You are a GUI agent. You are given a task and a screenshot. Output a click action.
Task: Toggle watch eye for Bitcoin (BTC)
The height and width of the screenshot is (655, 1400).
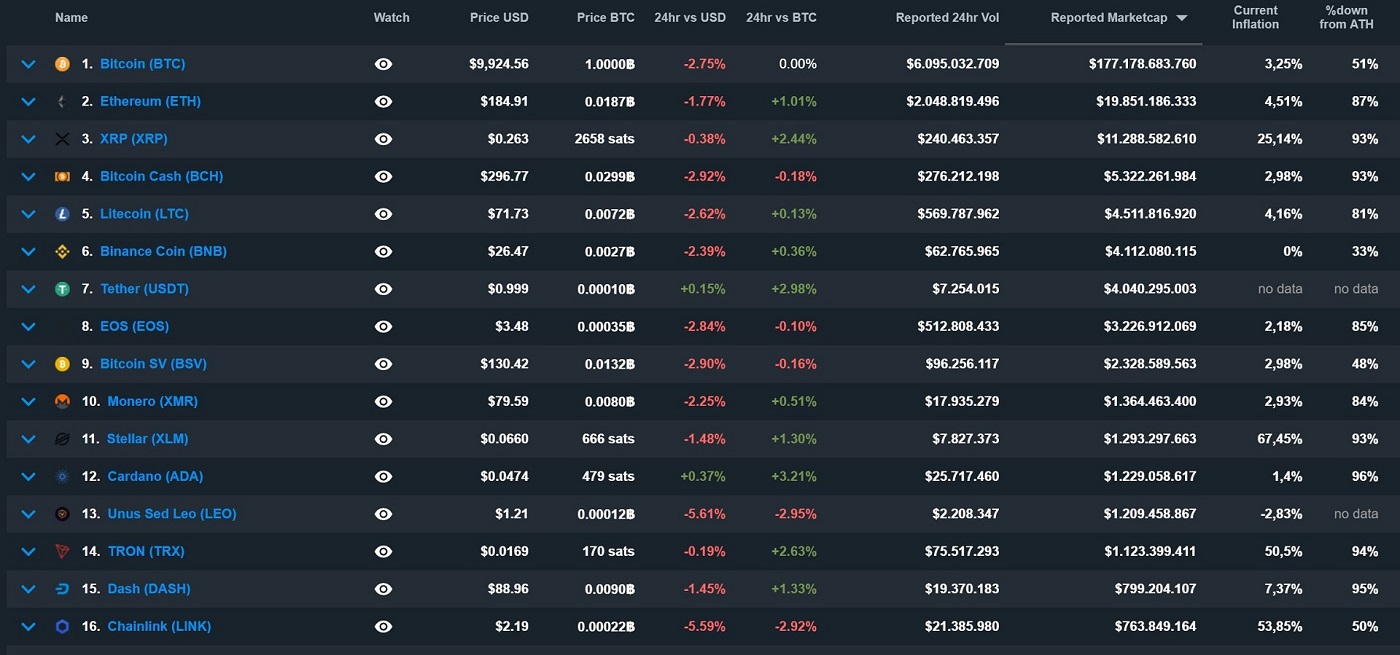383,64
